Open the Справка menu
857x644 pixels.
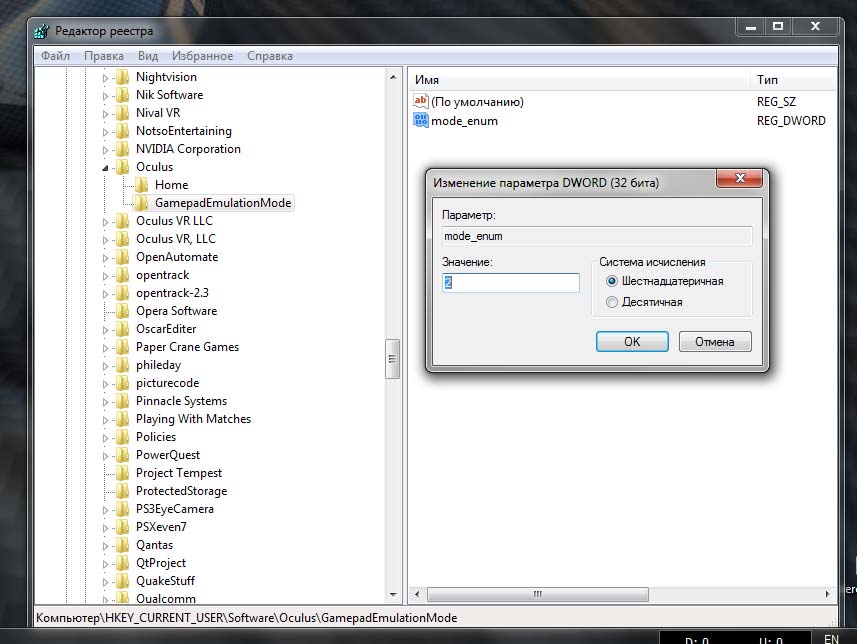(x=270, y=56)
